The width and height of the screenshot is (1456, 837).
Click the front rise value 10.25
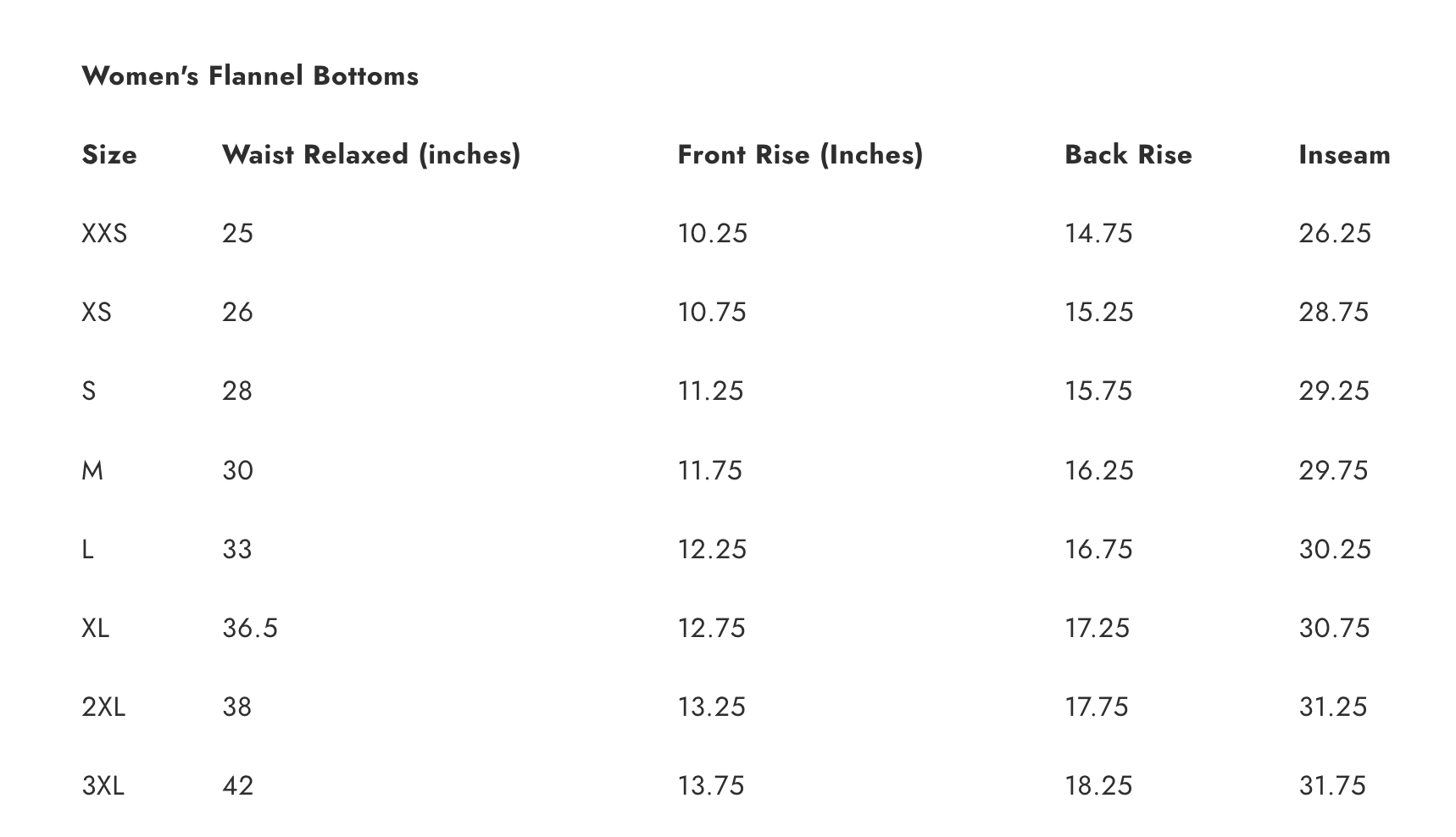(x=712, y=234)
